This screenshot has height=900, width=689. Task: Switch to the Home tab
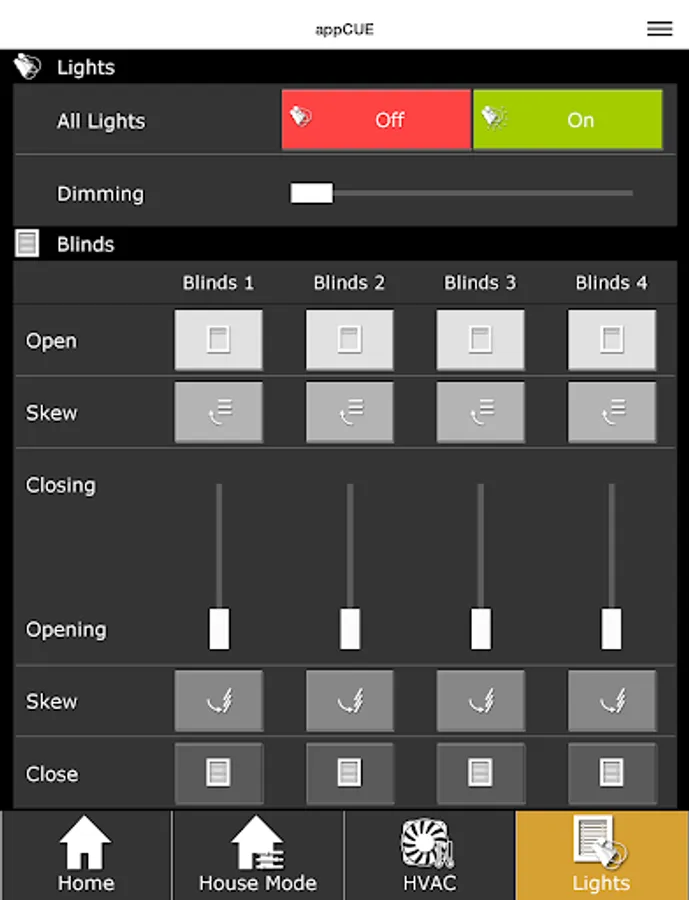[86, 855]
